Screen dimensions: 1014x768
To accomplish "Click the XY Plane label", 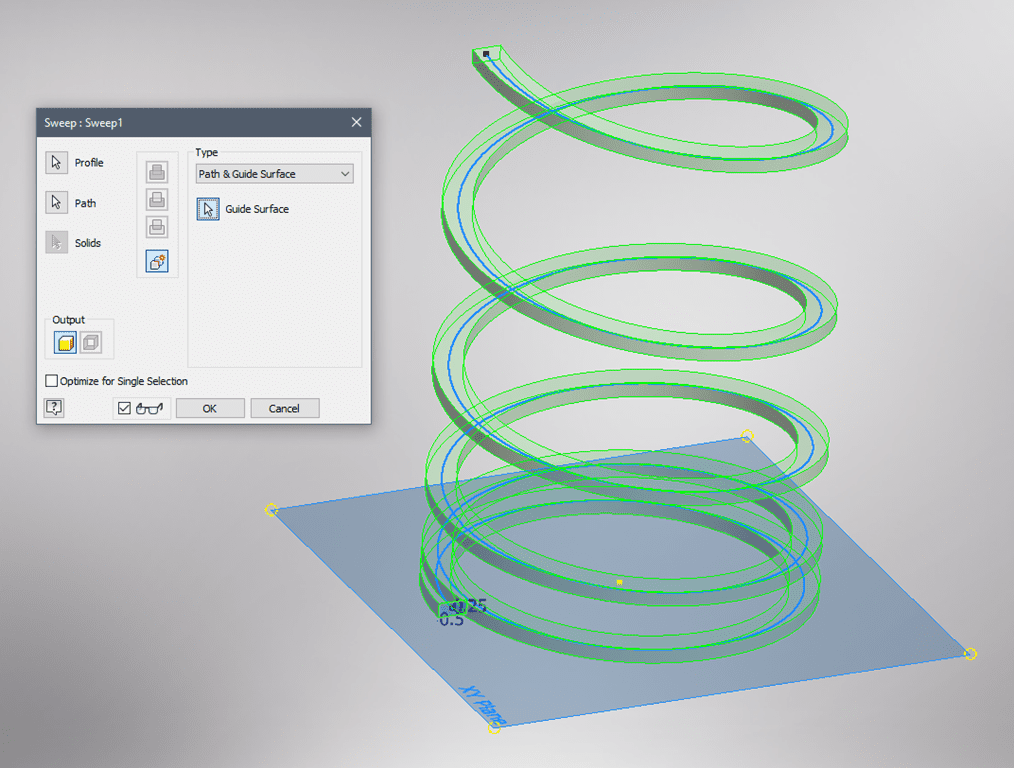I will pyautogui.click(x=483, y=704).
